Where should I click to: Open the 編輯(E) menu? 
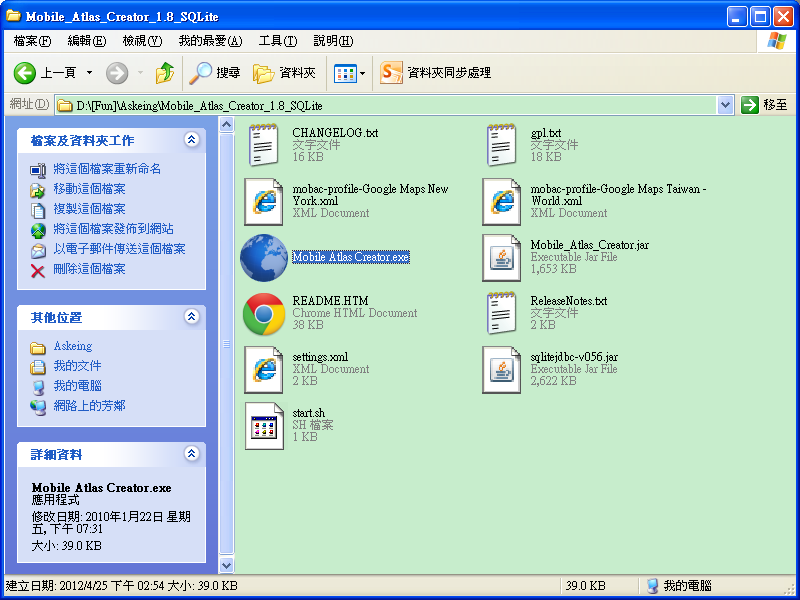pos(87,41)
